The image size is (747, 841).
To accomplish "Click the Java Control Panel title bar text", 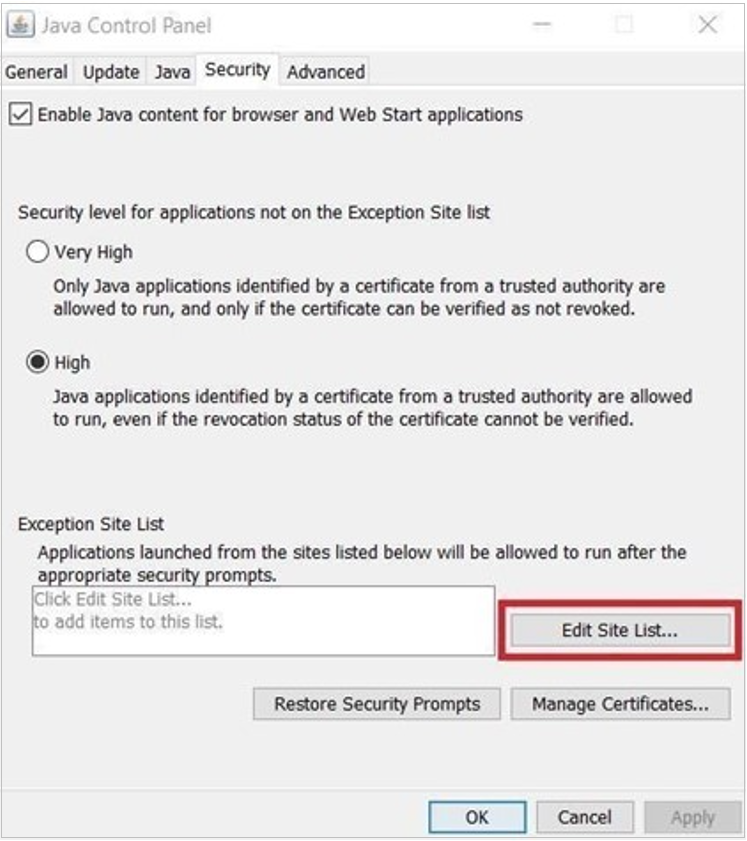I will click(x=125, y=26).
